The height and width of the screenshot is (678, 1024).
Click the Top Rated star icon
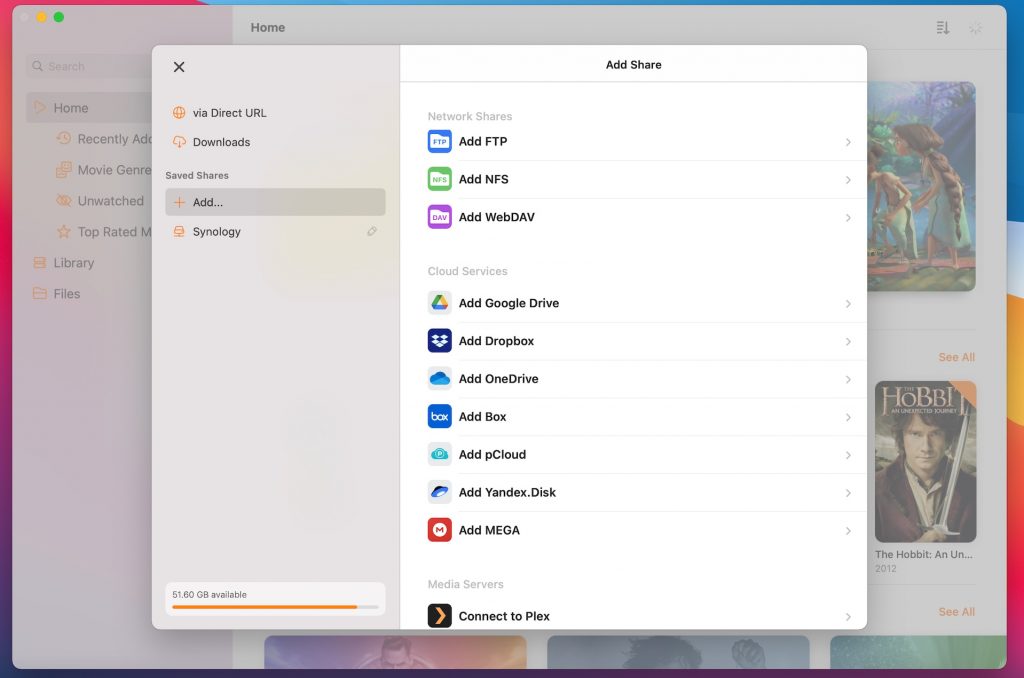pyautogui.click(x=63, y=232)
